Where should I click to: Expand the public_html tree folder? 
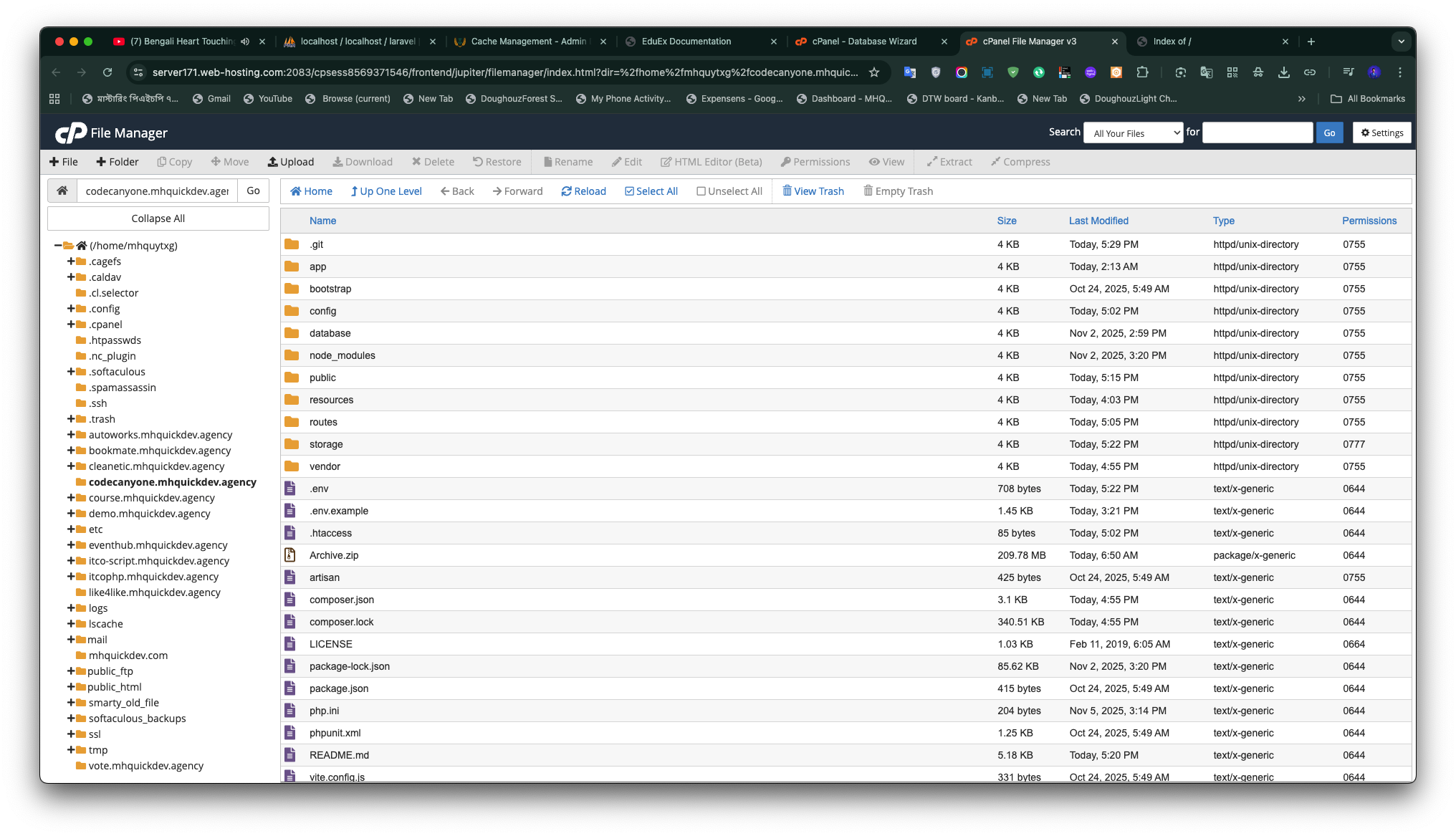tap(71, 687)
